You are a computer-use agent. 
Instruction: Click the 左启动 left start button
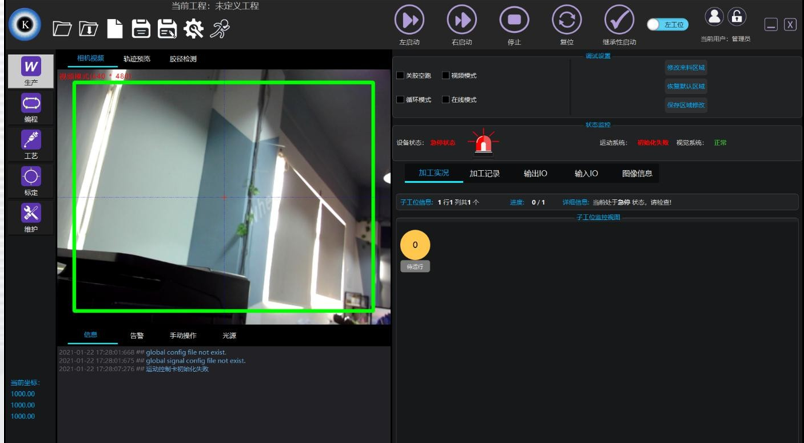point(409,20)
